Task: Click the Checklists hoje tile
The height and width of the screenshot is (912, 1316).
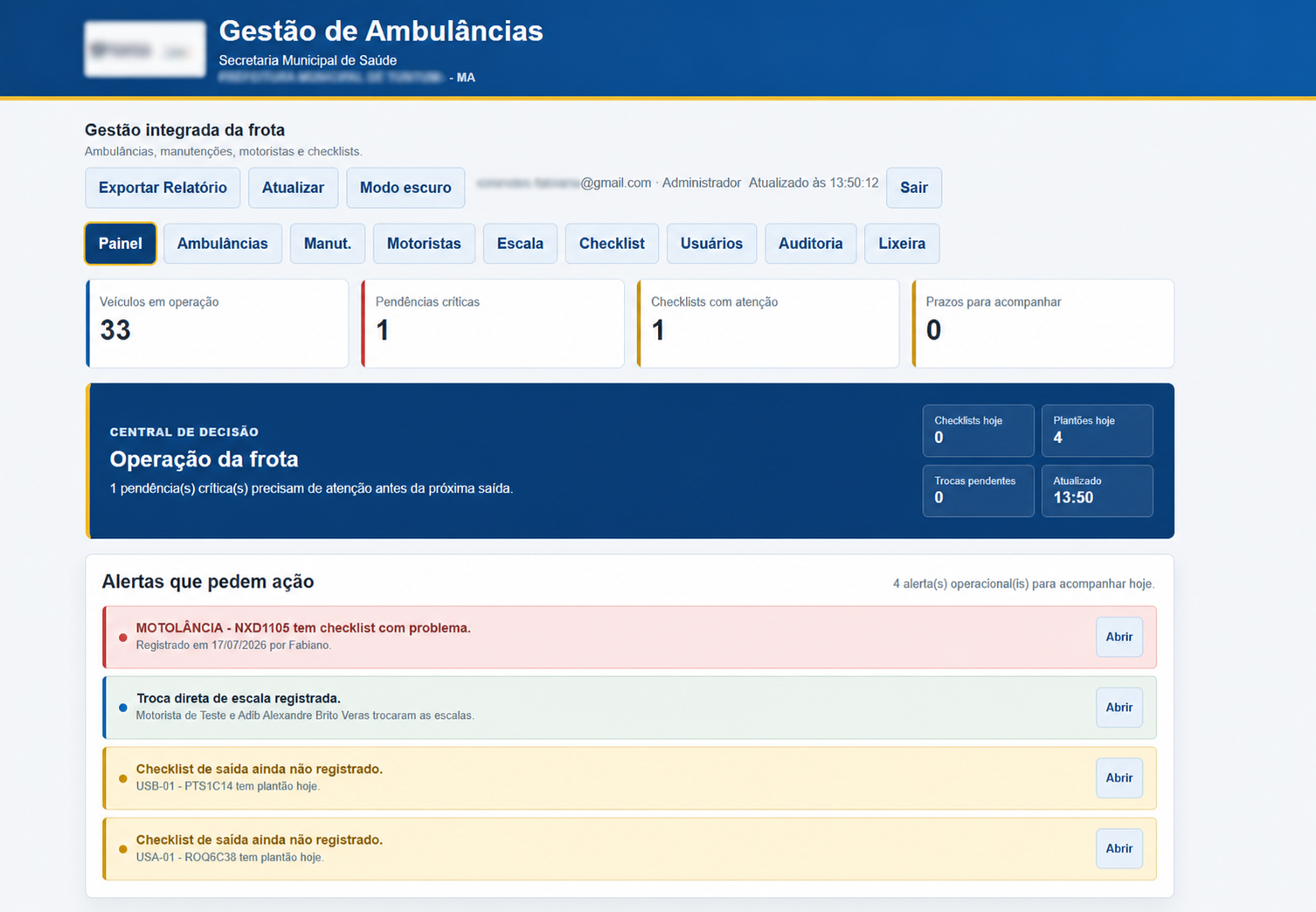Action: pyautogui.click(x=979, y=431)
